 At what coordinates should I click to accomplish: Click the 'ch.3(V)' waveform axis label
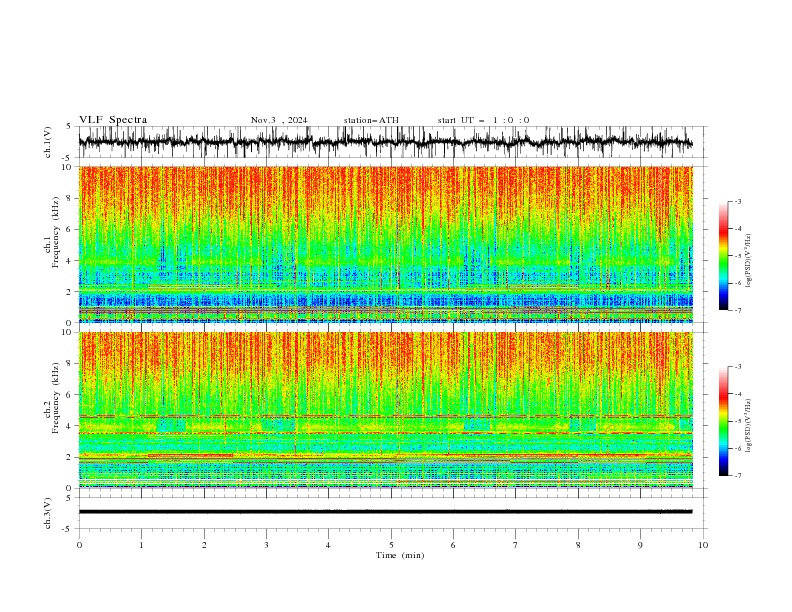pos(48,513)
